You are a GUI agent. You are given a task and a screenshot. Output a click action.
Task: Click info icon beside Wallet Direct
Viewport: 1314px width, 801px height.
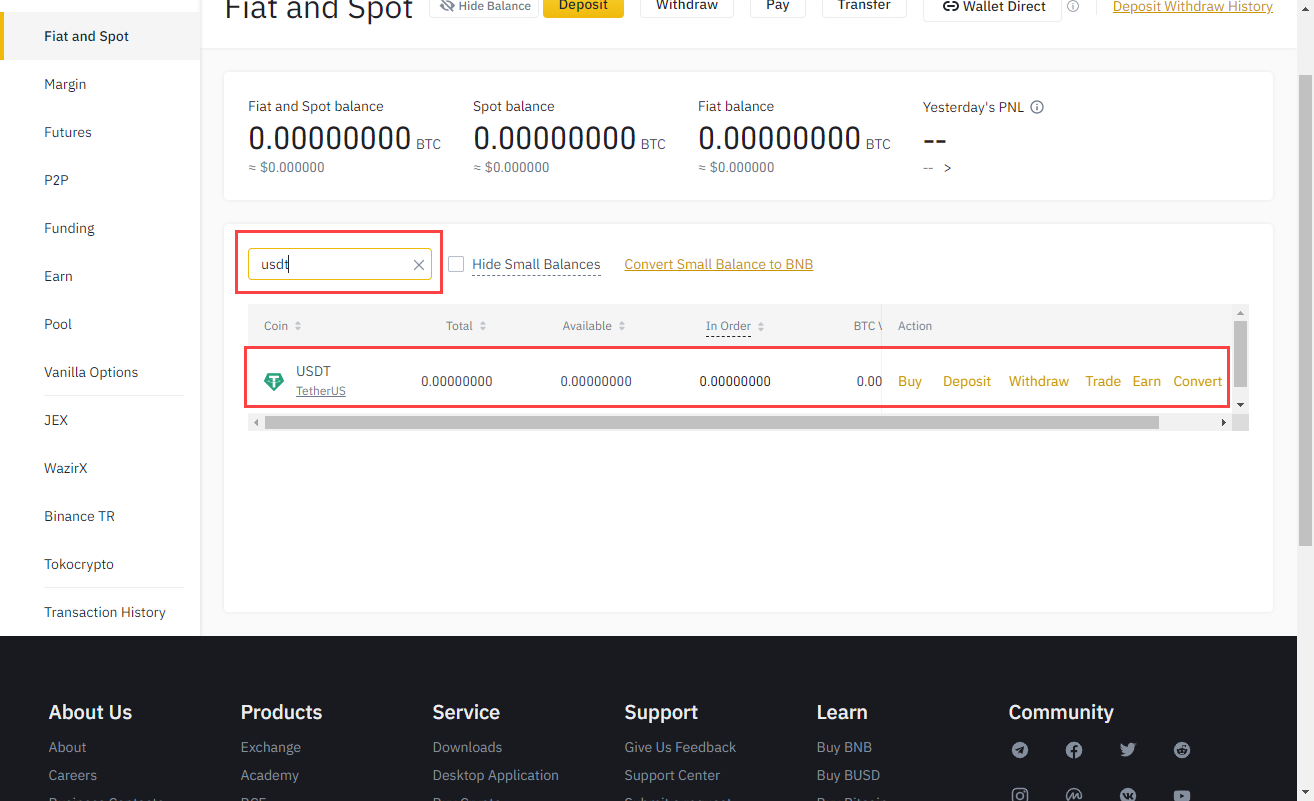point(1073,6)
